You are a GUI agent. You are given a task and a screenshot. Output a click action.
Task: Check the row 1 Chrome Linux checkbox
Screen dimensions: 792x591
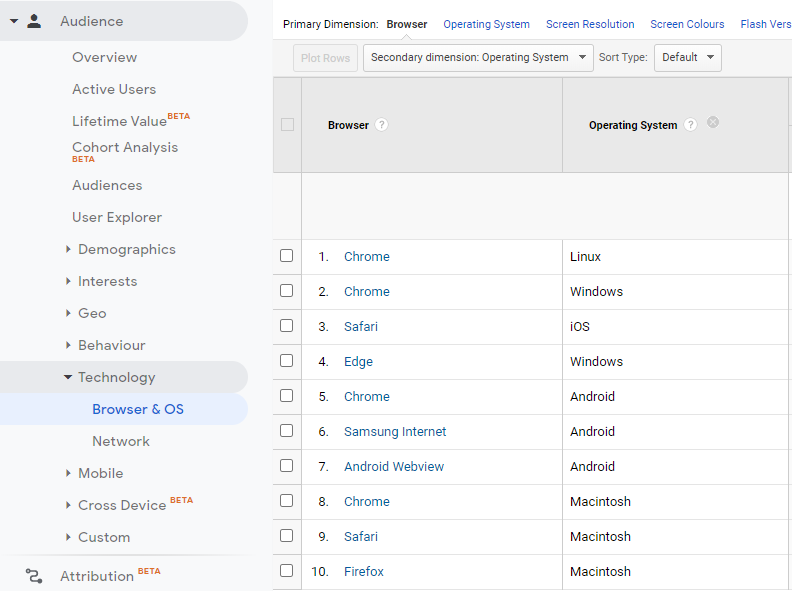click(x=286, y=256)
